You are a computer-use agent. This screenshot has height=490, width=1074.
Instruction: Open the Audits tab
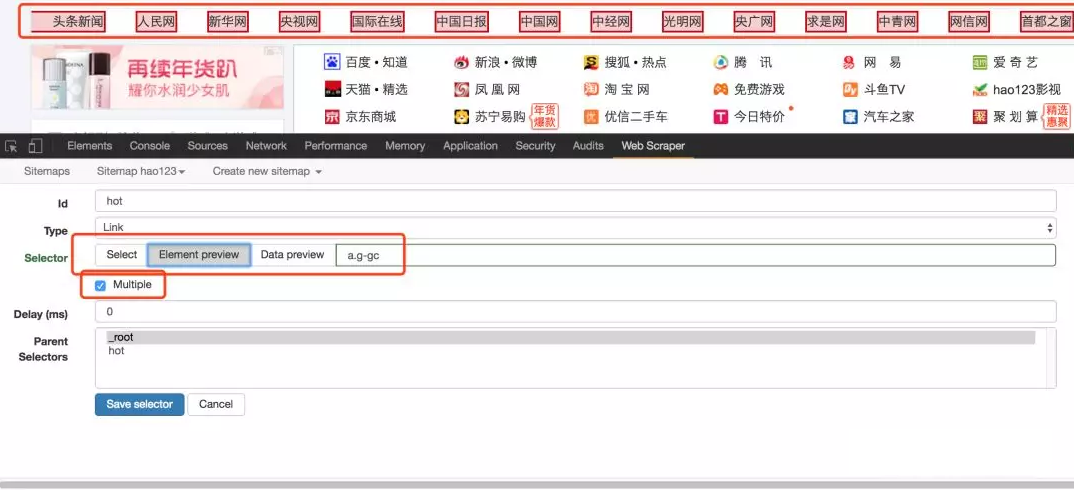tap(588, 146)
